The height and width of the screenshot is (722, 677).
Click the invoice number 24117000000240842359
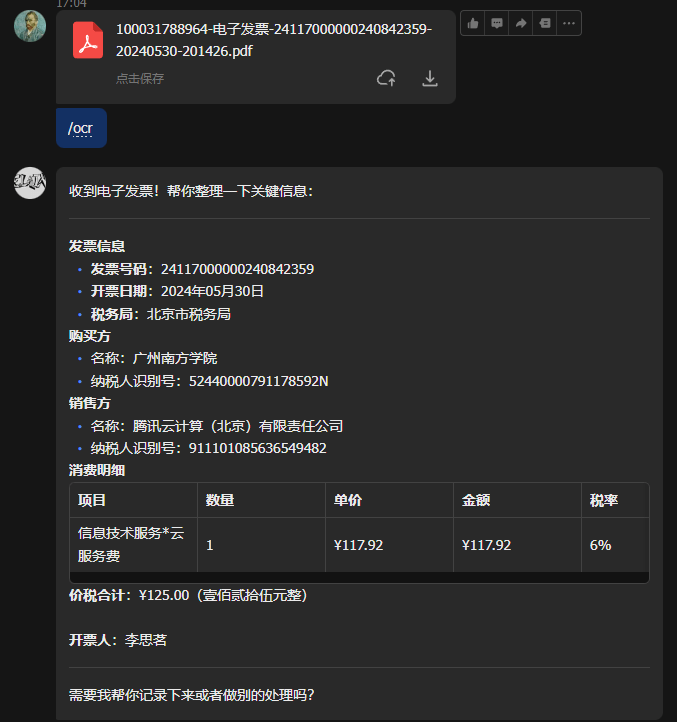pyautogui.click(x=237, y=269)
